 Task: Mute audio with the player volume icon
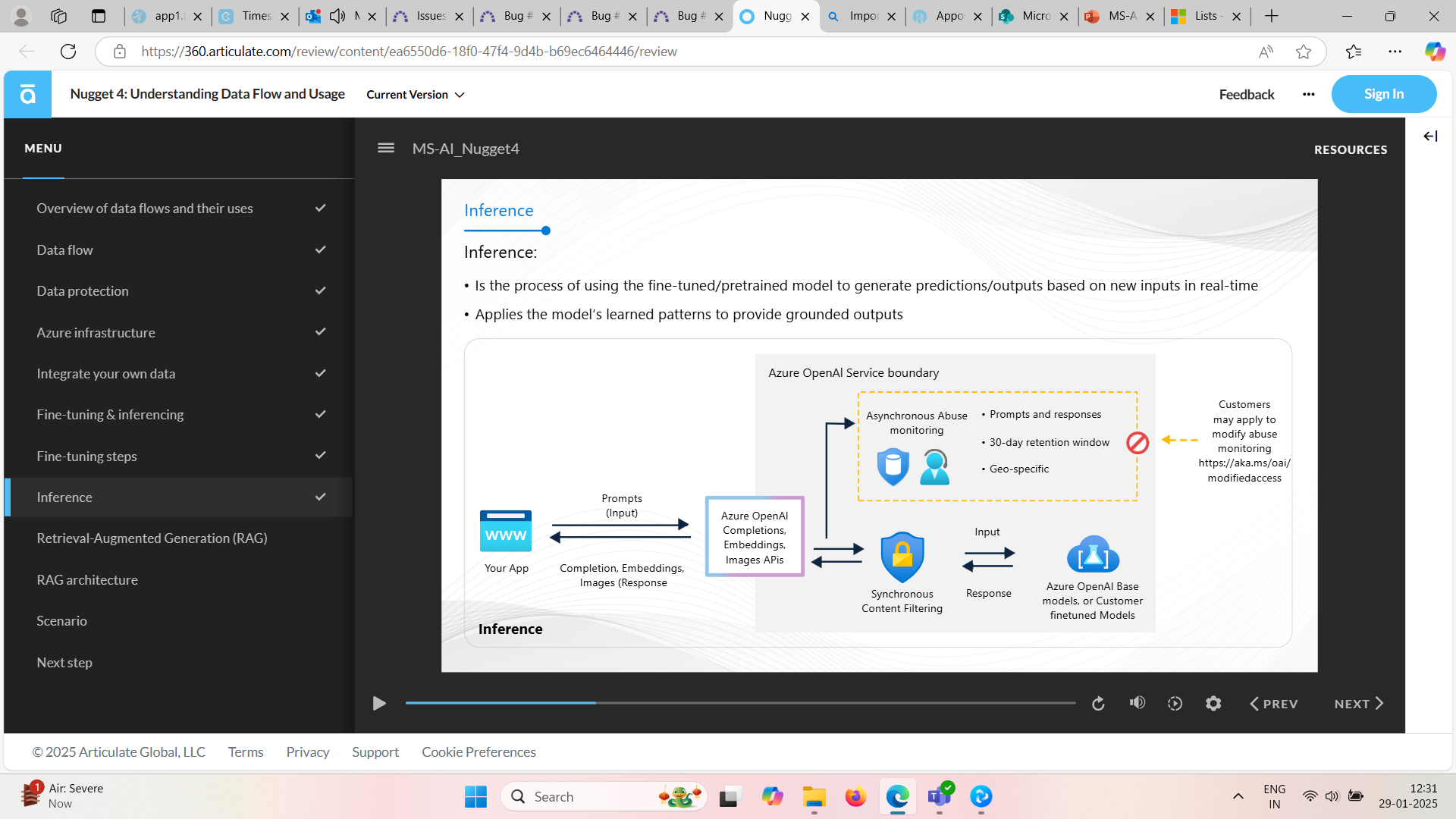coord(1137,703)
